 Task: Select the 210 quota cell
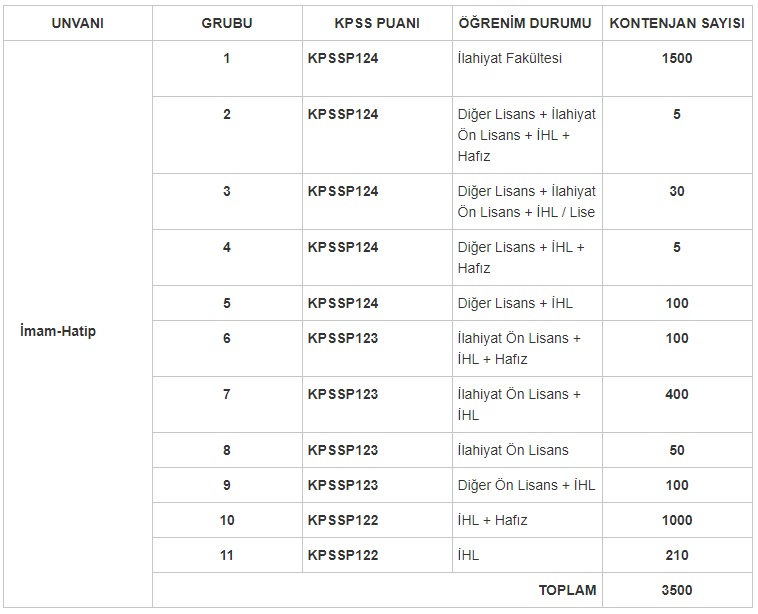tap(677, 554)
